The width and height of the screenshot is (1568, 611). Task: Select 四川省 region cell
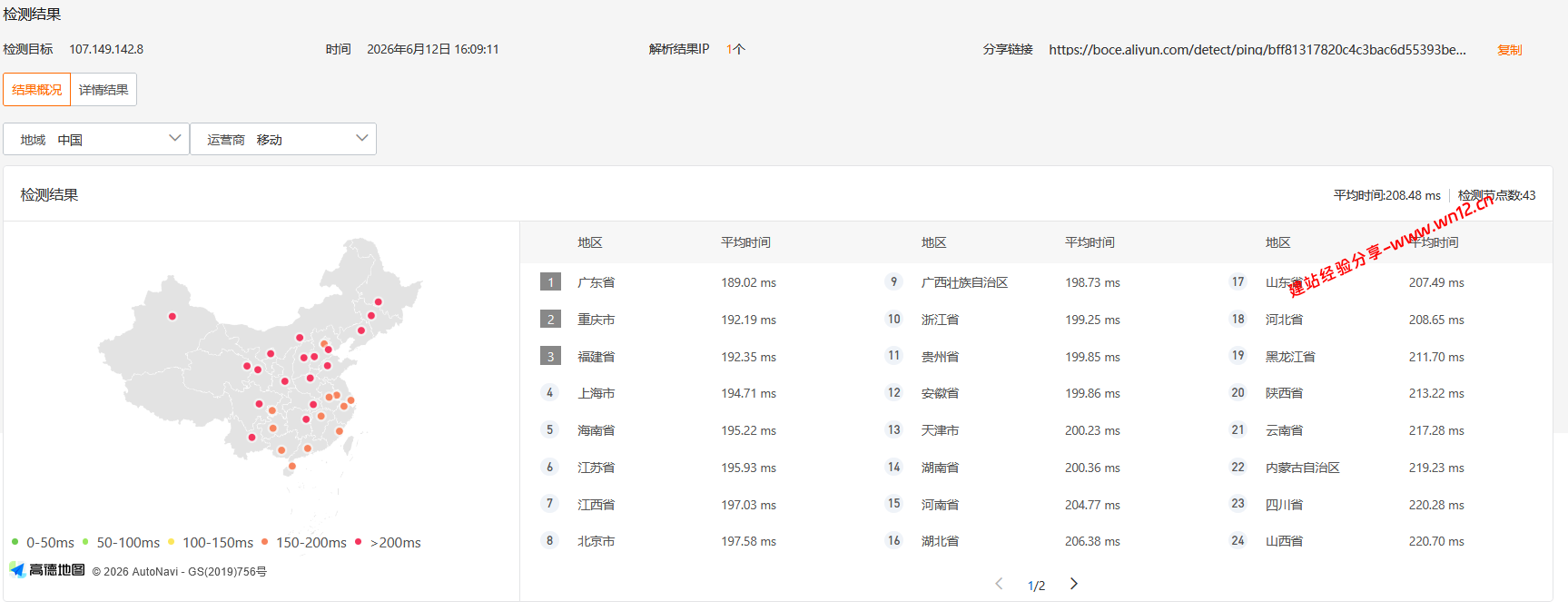click(x=1284, y=505)
